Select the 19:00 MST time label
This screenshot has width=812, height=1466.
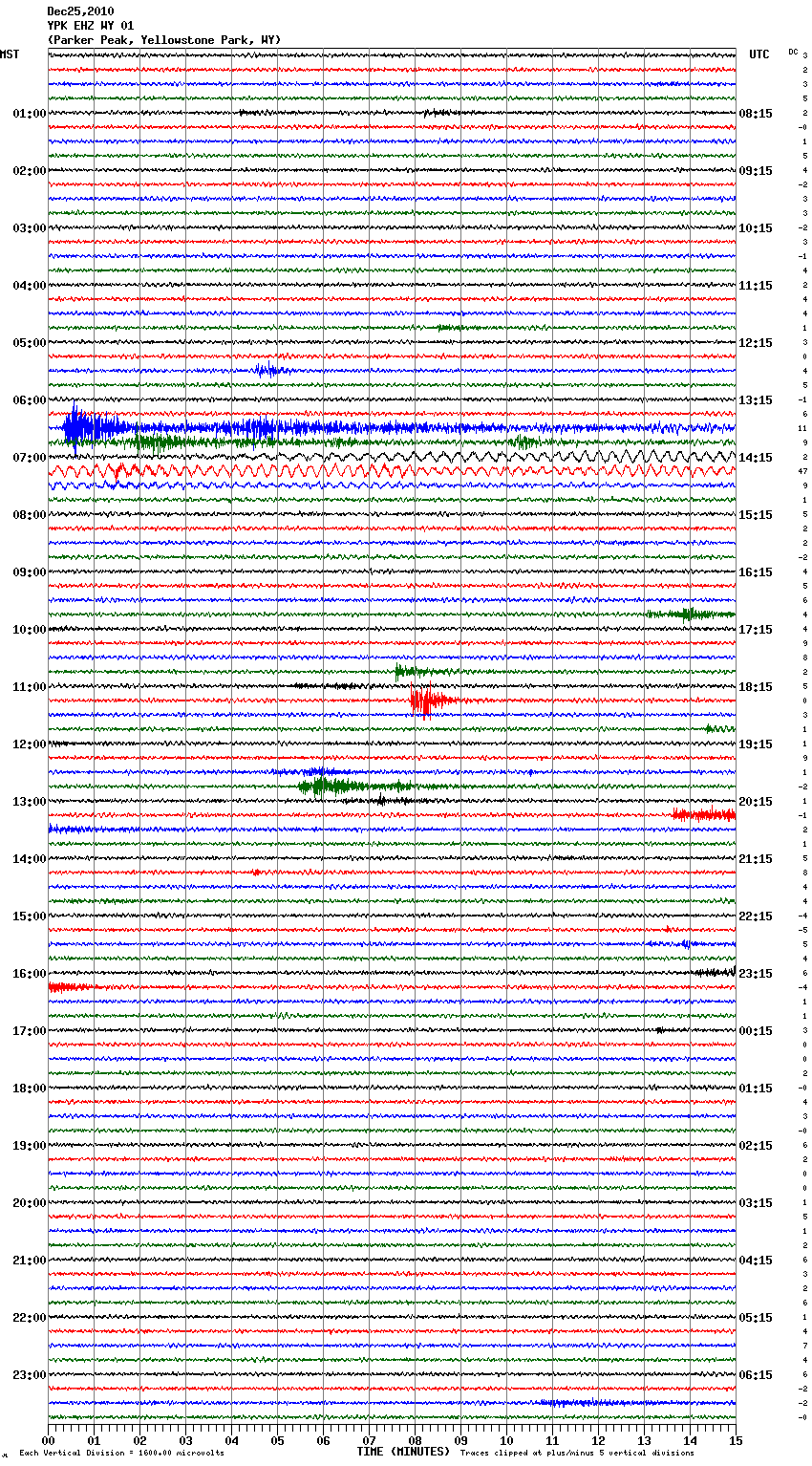pos(29,1146)
